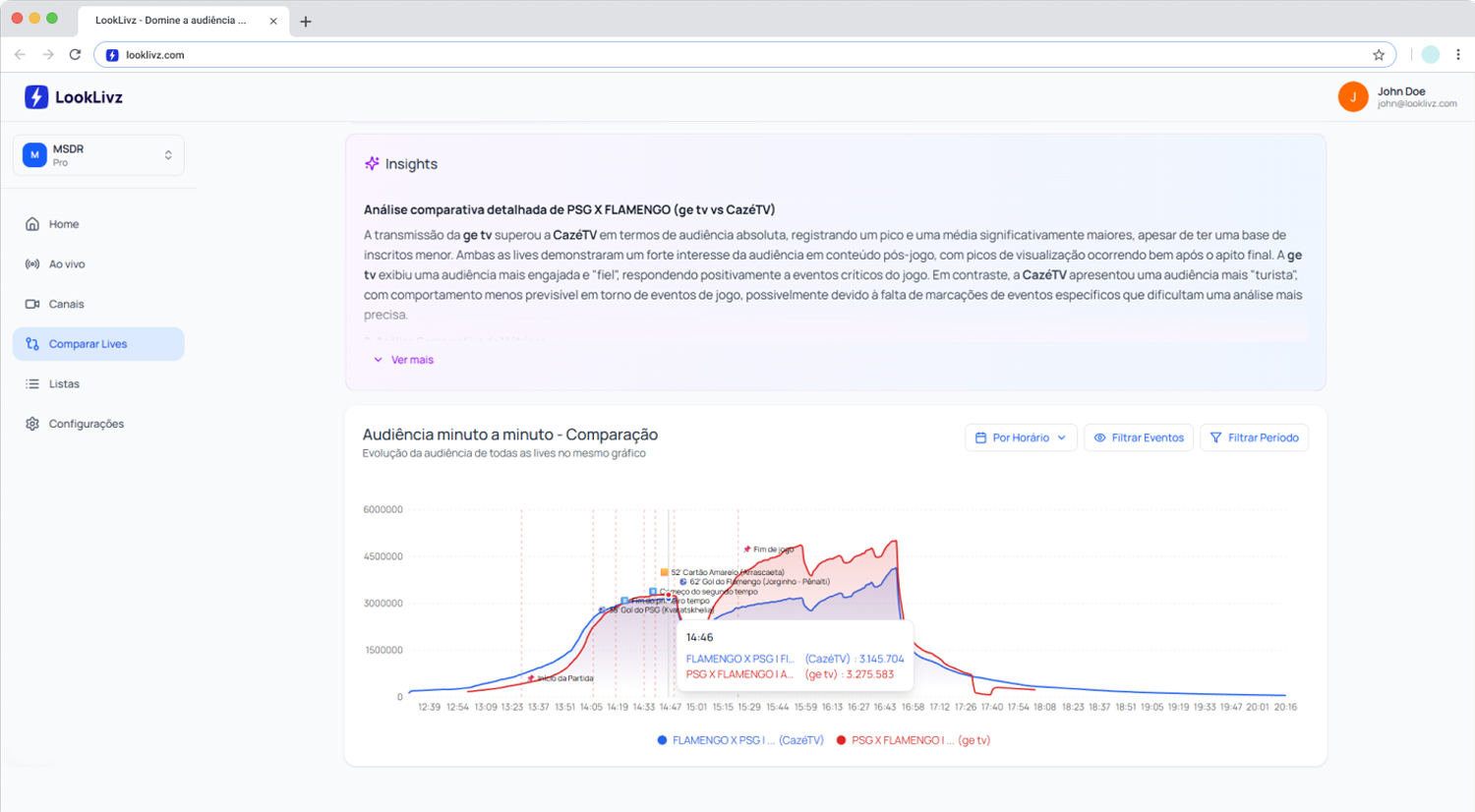Select Comparar Lives in sidebar
This screenshot has width=1475, height=812.
[98, 344]
